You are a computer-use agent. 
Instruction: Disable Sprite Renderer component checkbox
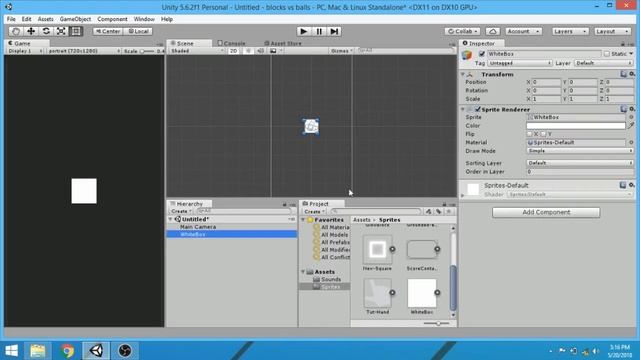tap(478, 109)
